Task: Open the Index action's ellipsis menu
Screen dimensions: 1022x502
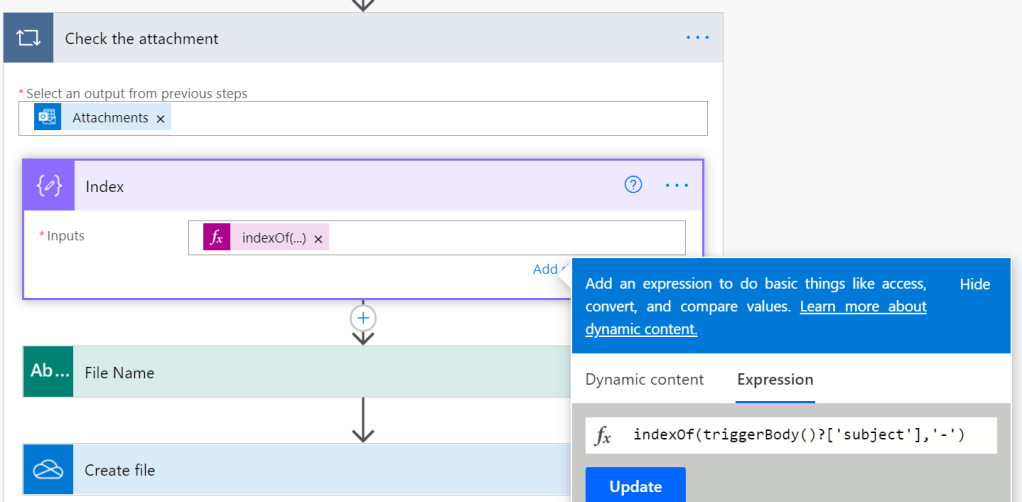Action: tap(677, 185)
